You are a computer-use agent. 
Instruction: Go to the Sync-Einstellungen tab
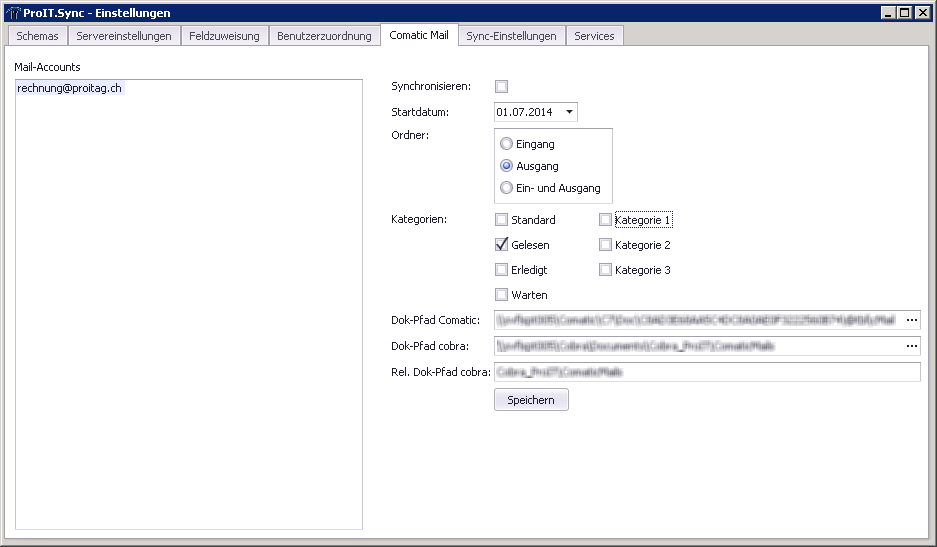(x=511, y=36)
